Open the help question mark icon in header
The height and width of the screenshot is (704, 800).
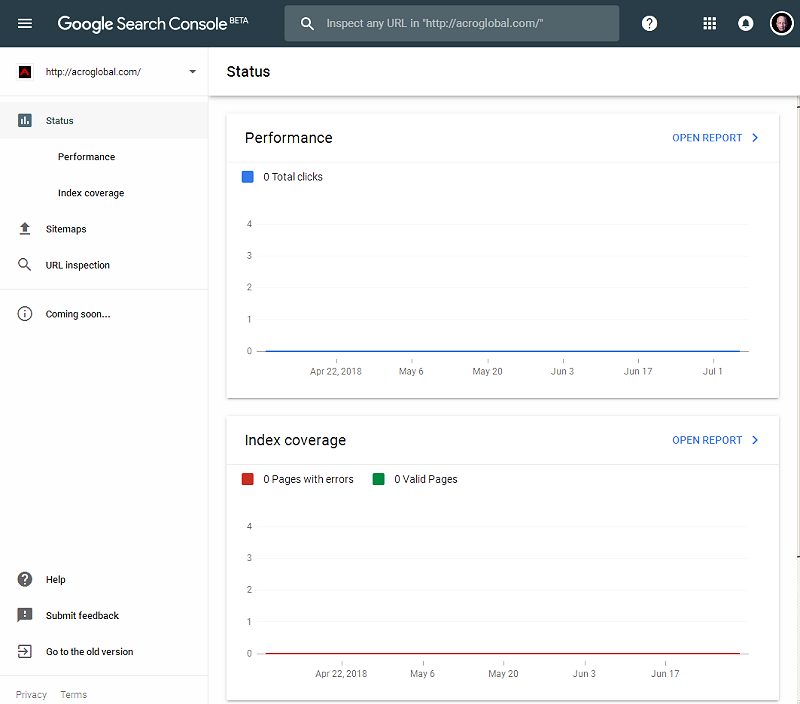point(649,23)
